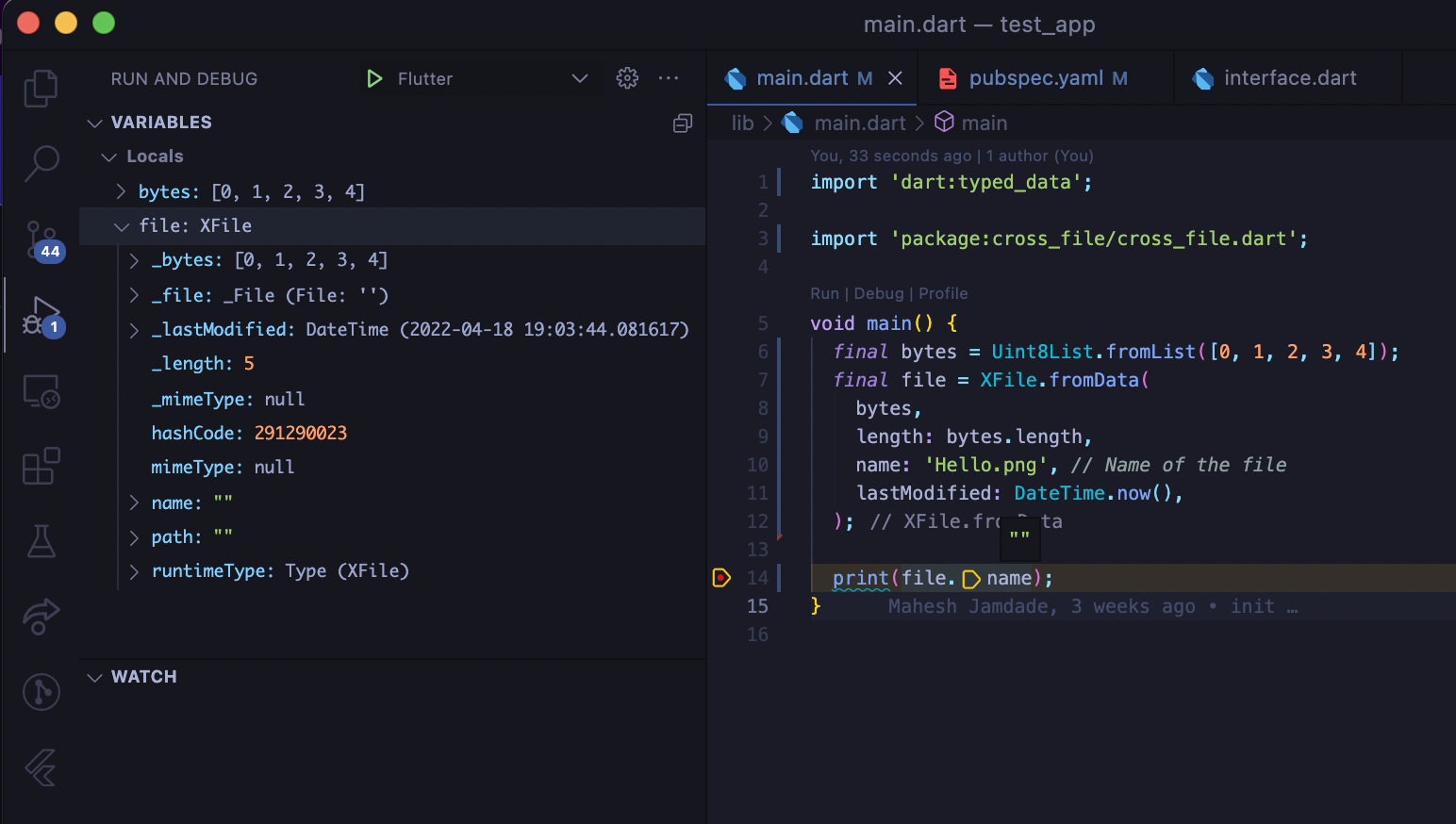Open the Extensions view icon
Image resolution: width=1456 pixels, height=824 pixels.
[41, 466]
